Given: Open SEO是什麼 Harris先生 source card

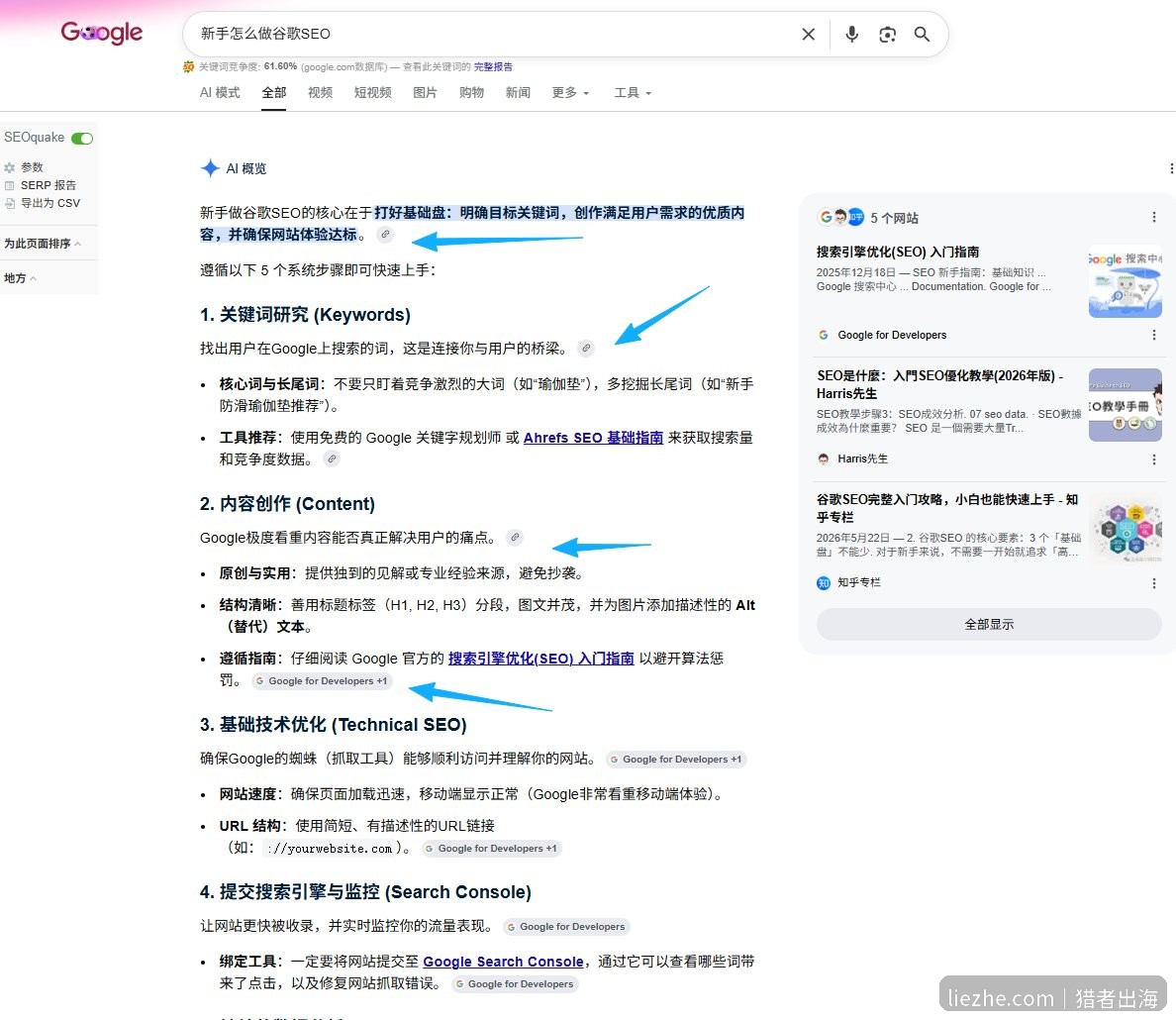Looking at the screenshot, I should (940, 384).
